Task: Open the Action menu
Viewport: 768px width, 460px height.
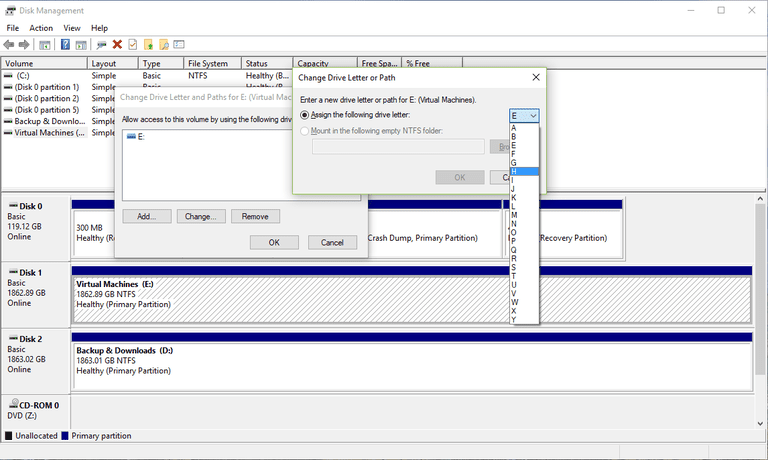Action: (41, 28)
